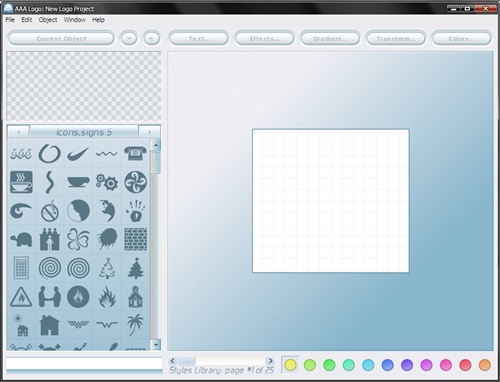Show previous styles library page

point(172,361)
